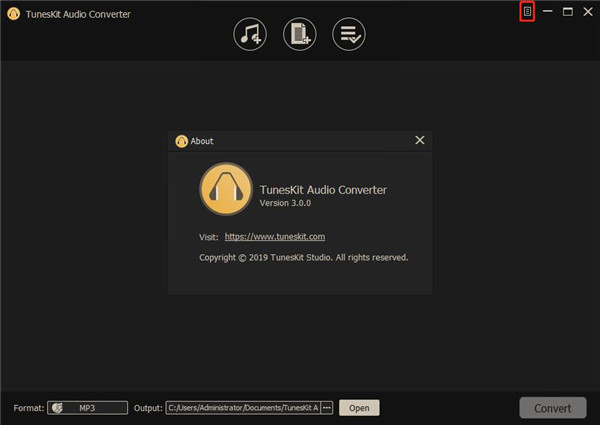Viewport: 600px width, 425px height.
Task: Open the MP3 format selector
Action: click(x=87, y=408)
